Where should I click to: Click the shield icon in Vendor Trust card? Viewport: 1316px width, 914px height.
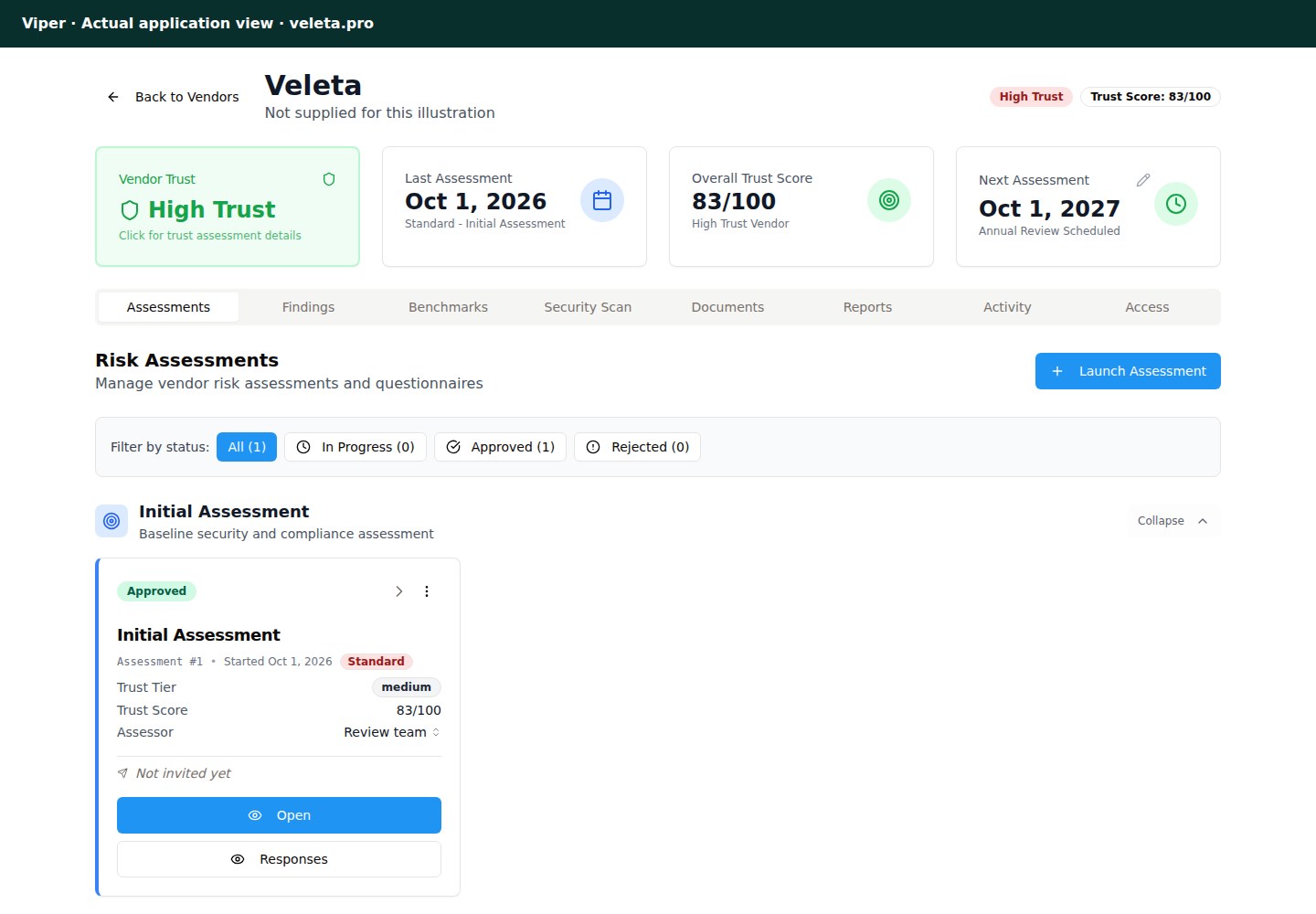coord(329,179)
